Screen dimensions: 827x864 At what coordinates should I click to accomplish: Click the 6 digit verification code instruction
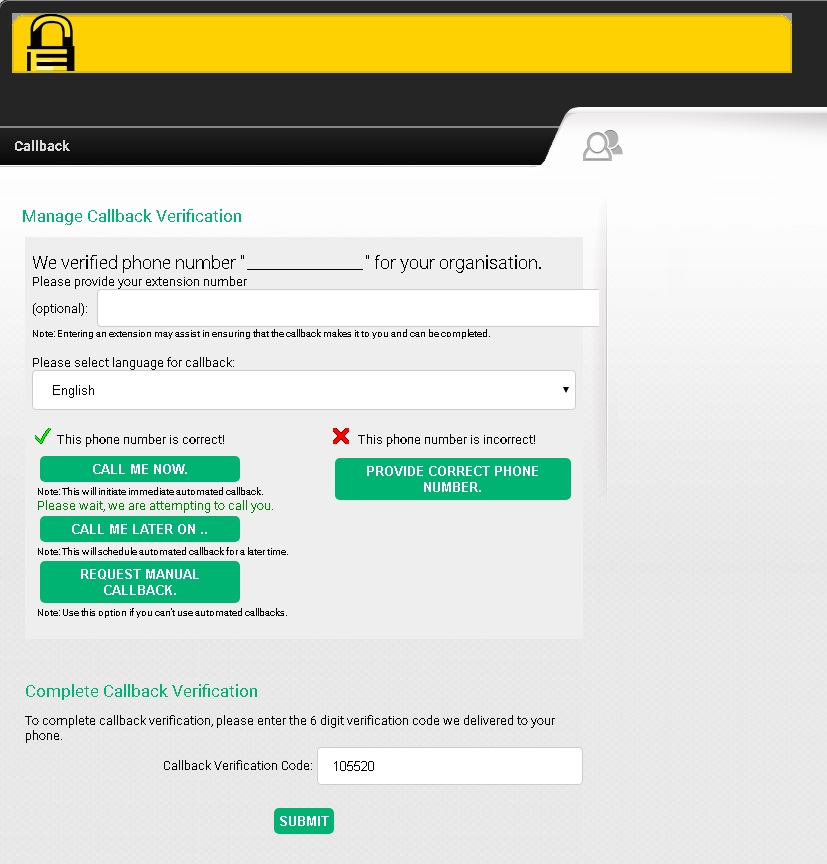(290, 728)
